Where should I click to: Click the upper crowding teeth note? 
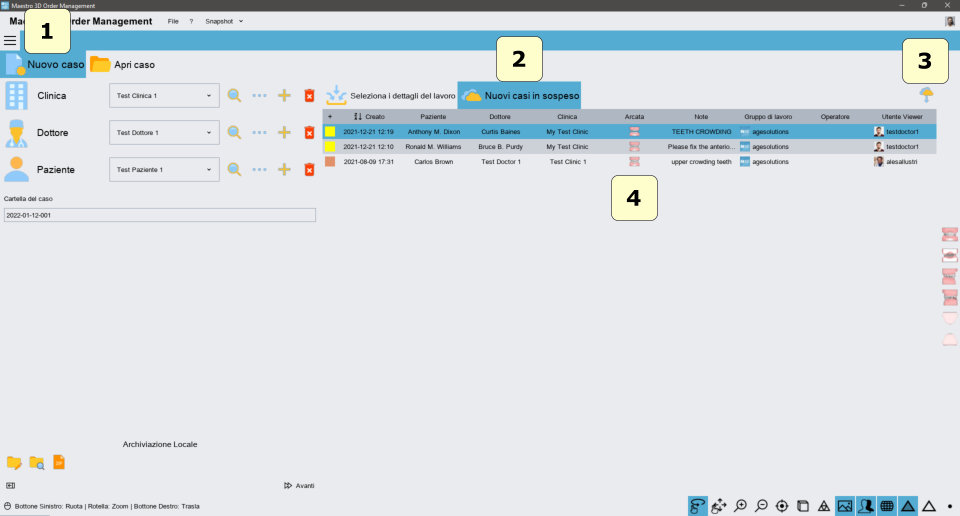pos(701,162)
